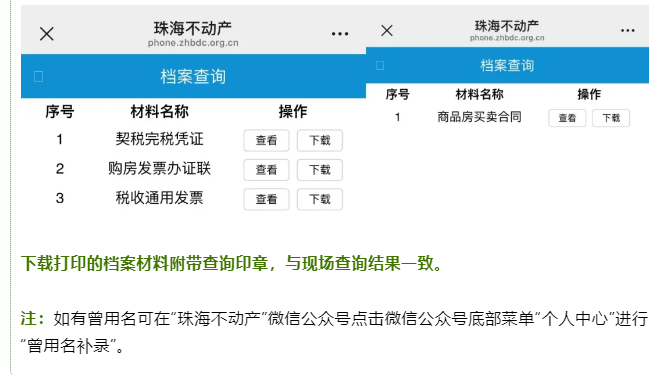This screenshot has height=386, width=660.
Task: View 商品房买卖合同 document
Action: pos(567,118)
